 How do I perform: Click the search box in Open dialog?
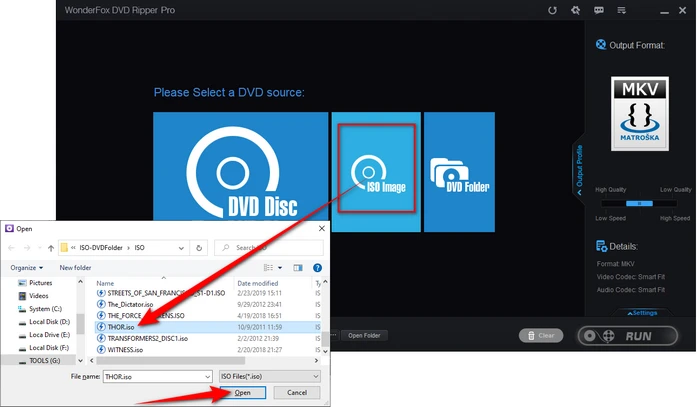click(269, 248)
